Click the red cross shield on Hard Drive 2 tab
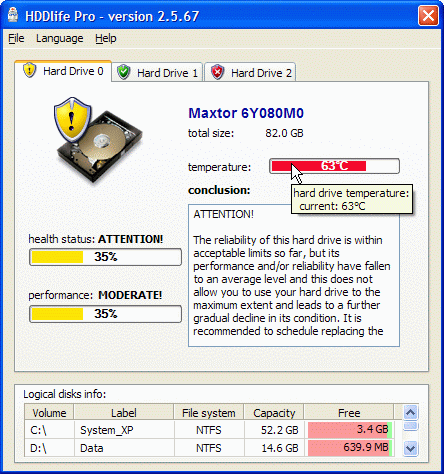The height and width of the screenshot is (474, 444). [217, 72]
